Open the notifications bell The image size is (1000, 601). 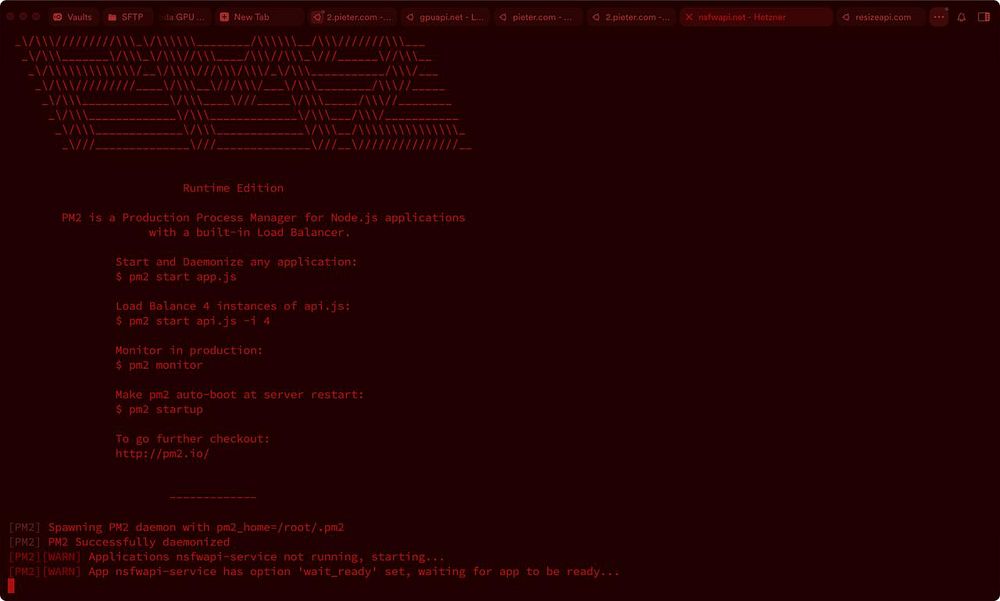pos(961,17)
